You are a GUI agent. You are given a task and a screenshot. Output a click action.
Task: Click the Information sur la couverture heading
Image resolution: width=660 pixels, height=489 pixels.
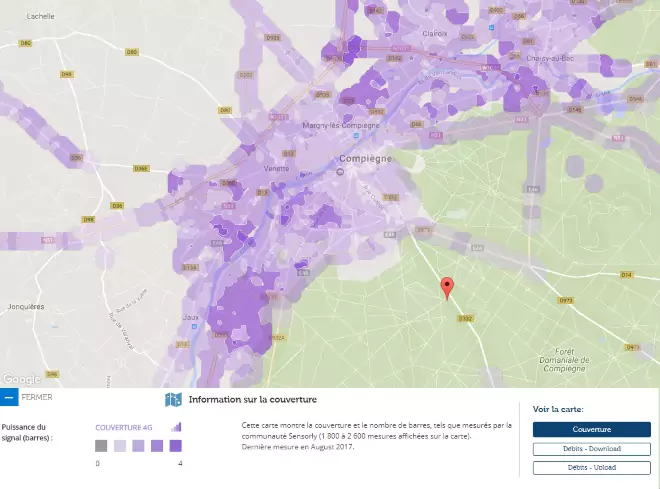(x=252, y=400)
